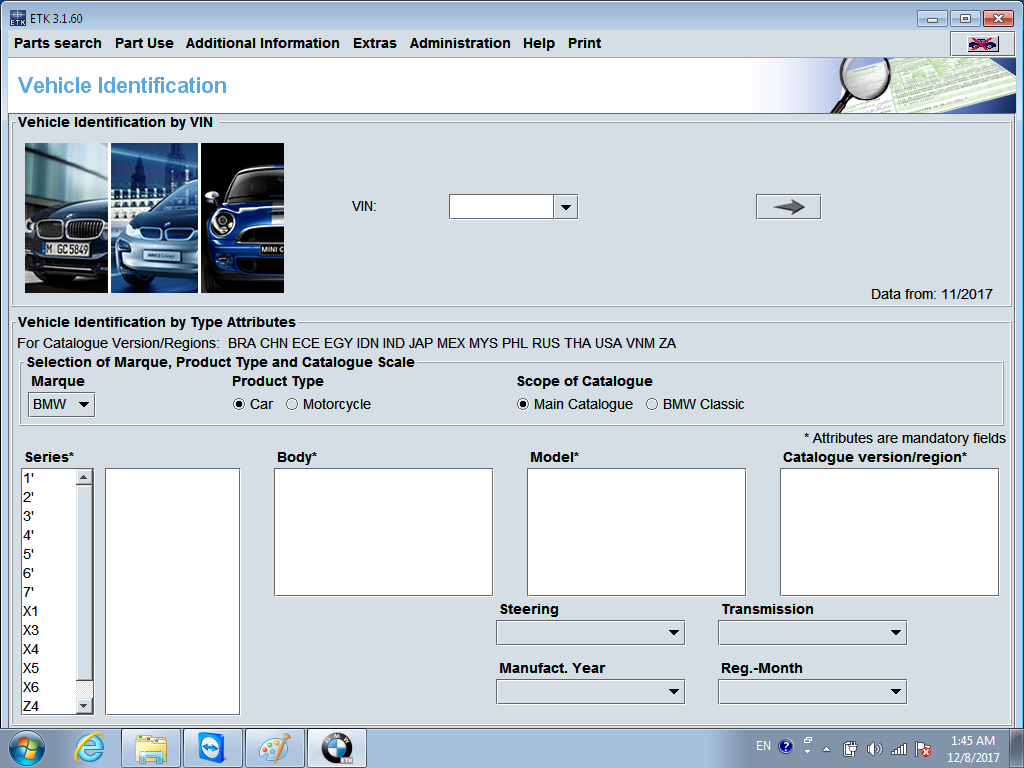1024x768 pixels.
Task: Select series 6' in the list
Action: click(49, 573)
